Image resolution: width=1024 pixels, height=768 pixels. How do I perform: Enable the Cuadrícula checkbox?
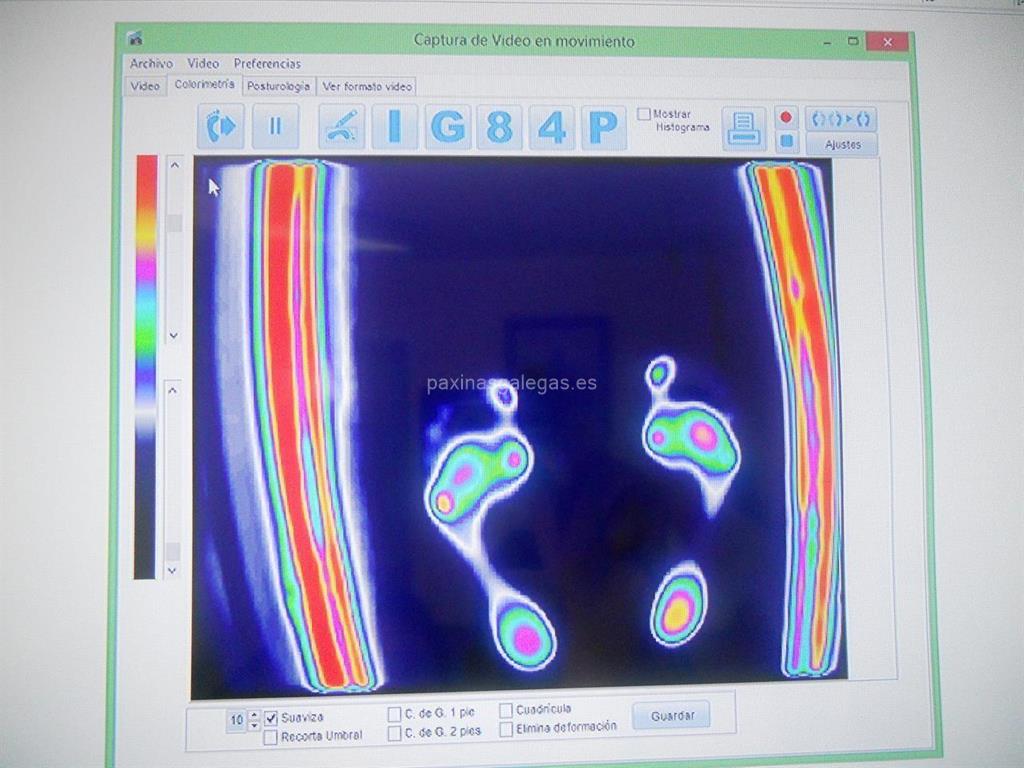(506, 710)
